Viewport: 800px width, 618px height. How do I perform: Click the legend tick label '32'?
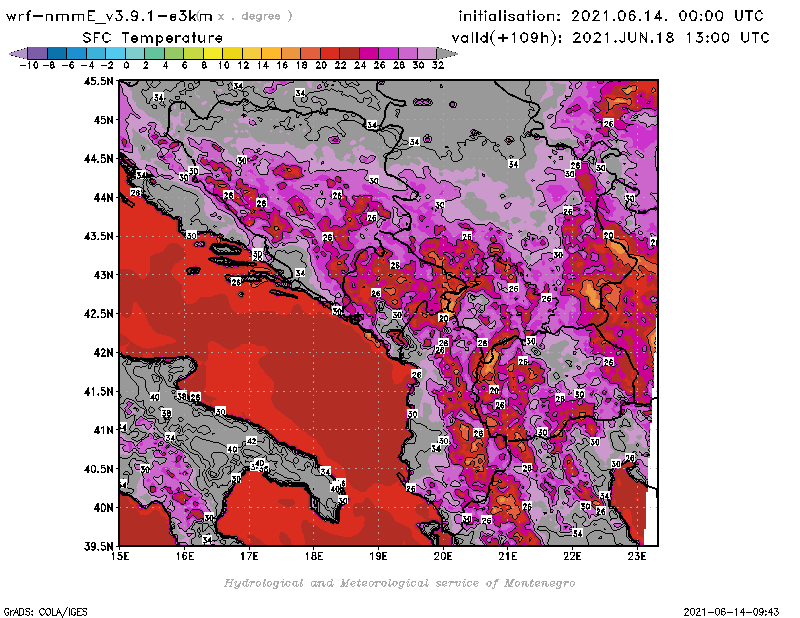click(438, 65)
